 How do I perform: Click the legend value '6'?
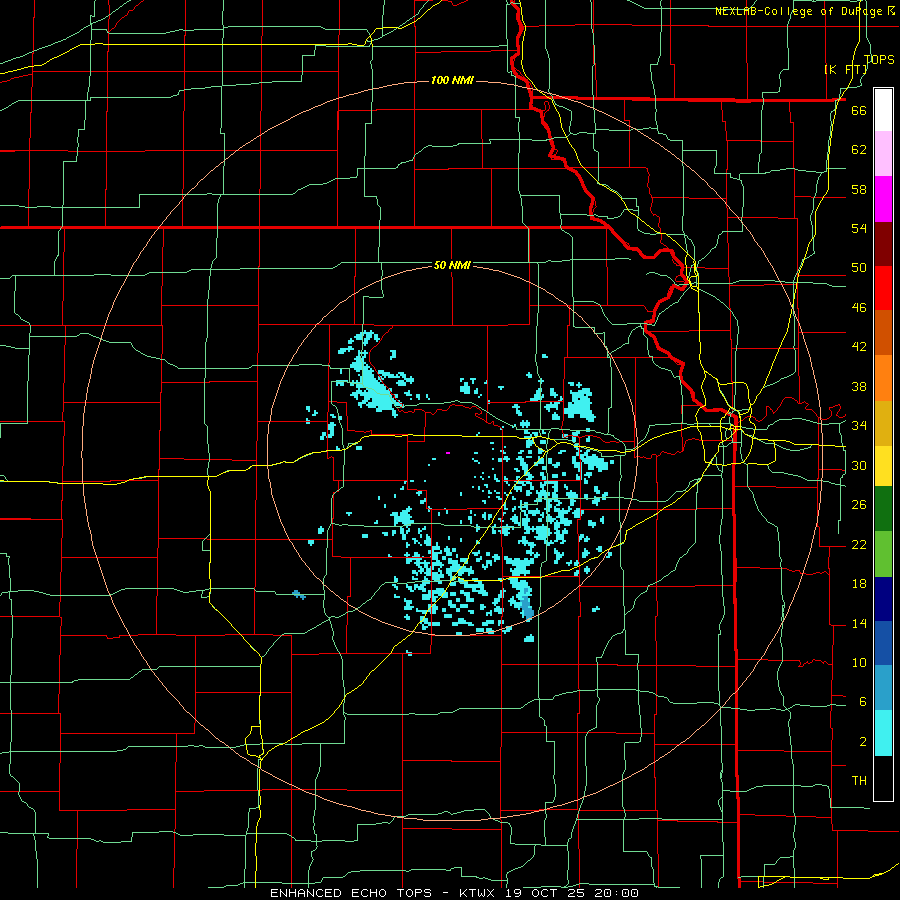pyautogui.click(x=863, y=702)
